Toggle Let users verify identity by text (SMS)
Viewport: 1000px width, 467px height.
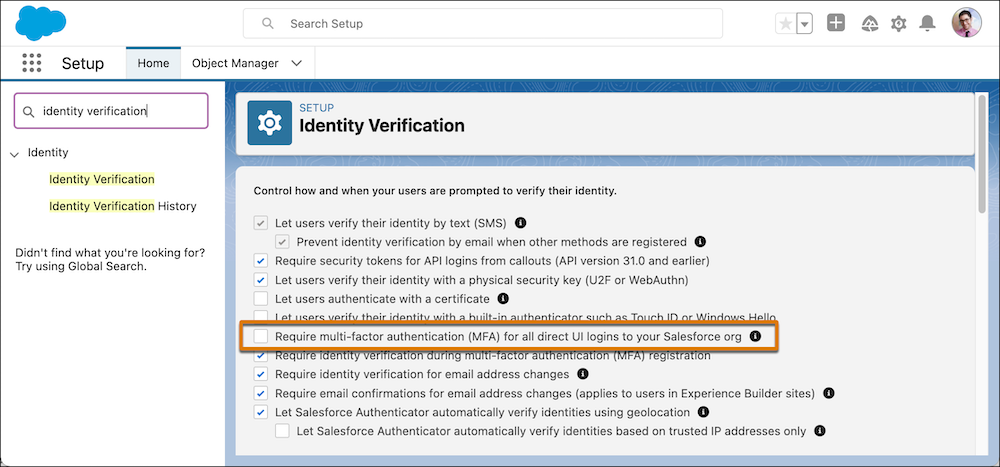tap(261, 223)
